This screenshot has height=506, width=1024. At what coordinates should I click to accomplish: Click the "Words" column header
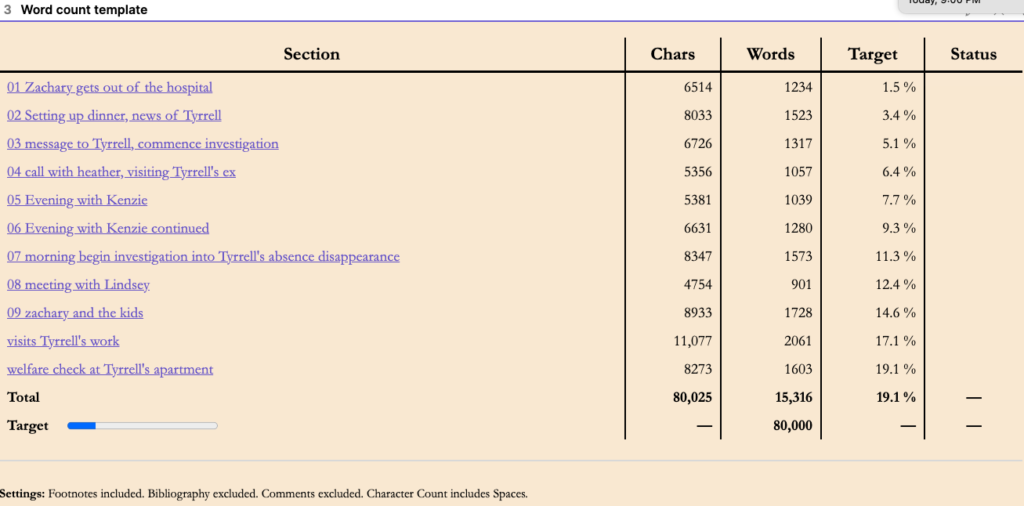coord(770,54)
